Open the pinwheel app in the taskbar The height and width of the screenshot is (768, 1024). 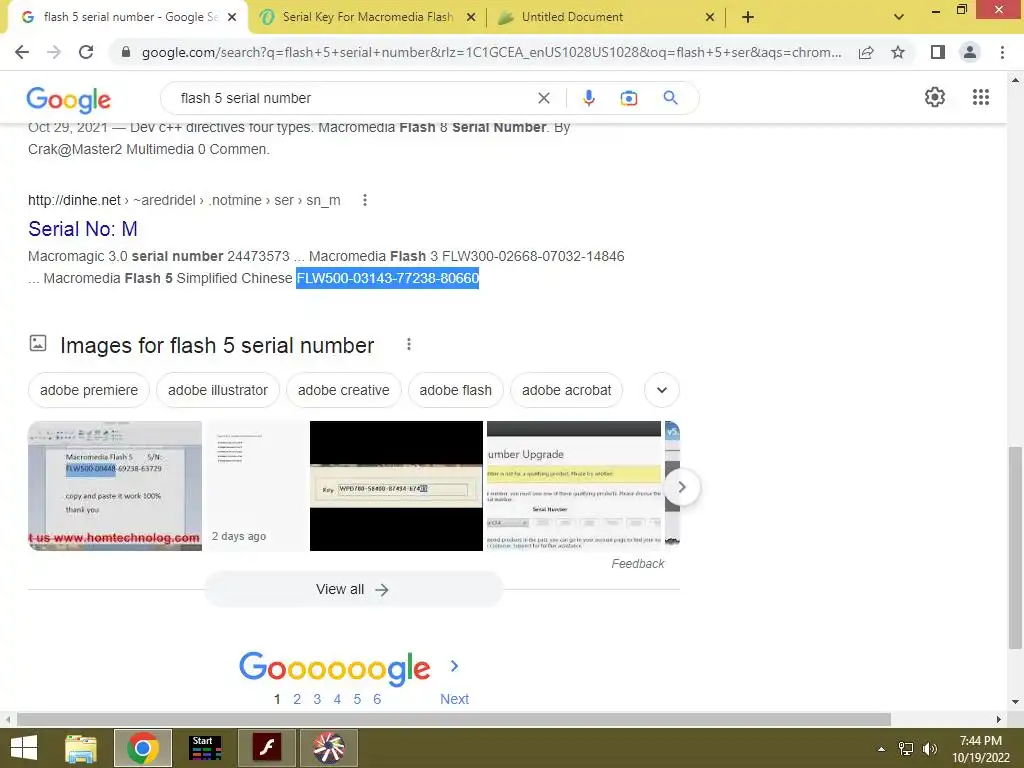(328, 748)
